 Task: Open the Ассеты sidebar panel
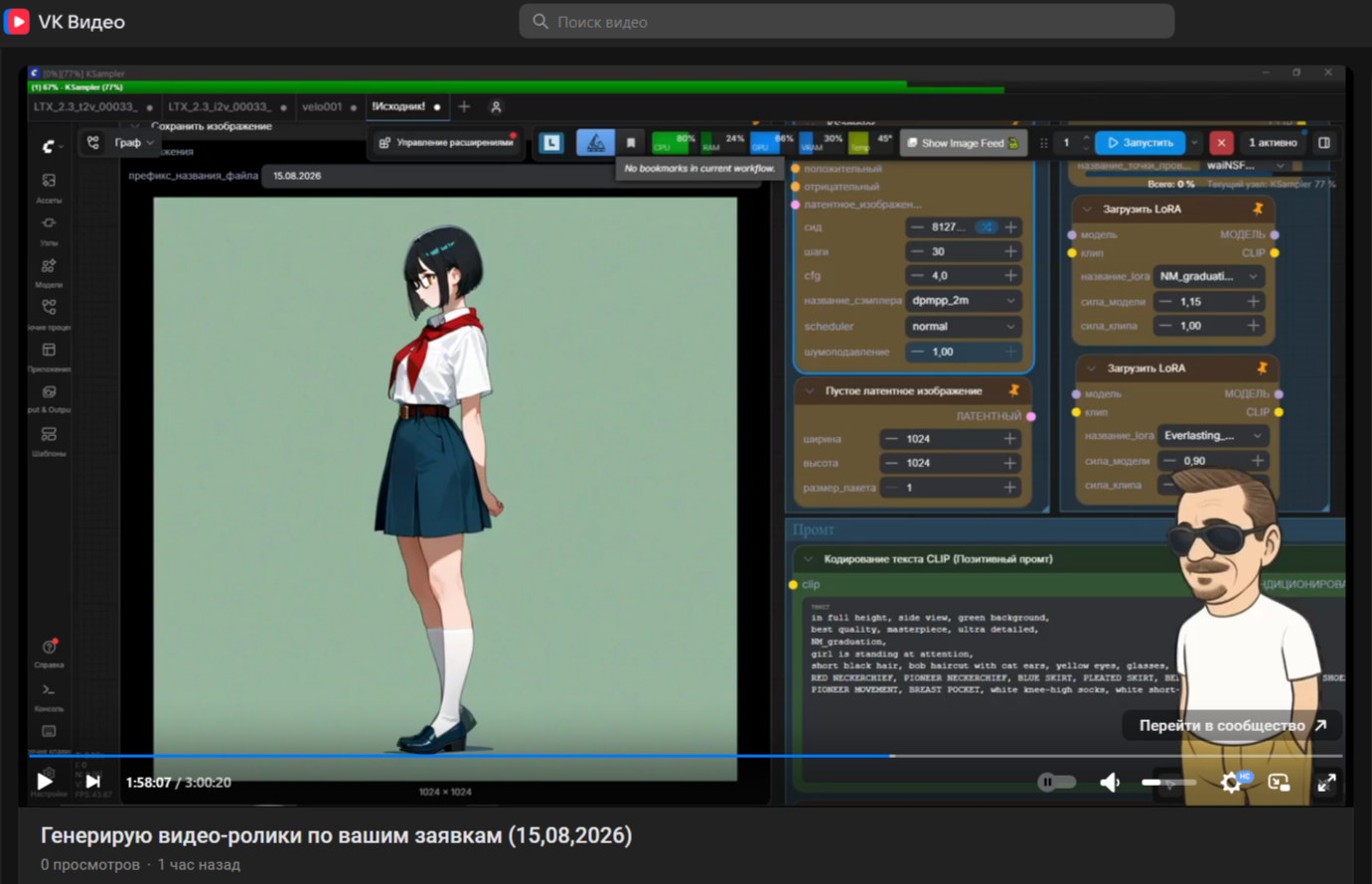tap(49, 187)
